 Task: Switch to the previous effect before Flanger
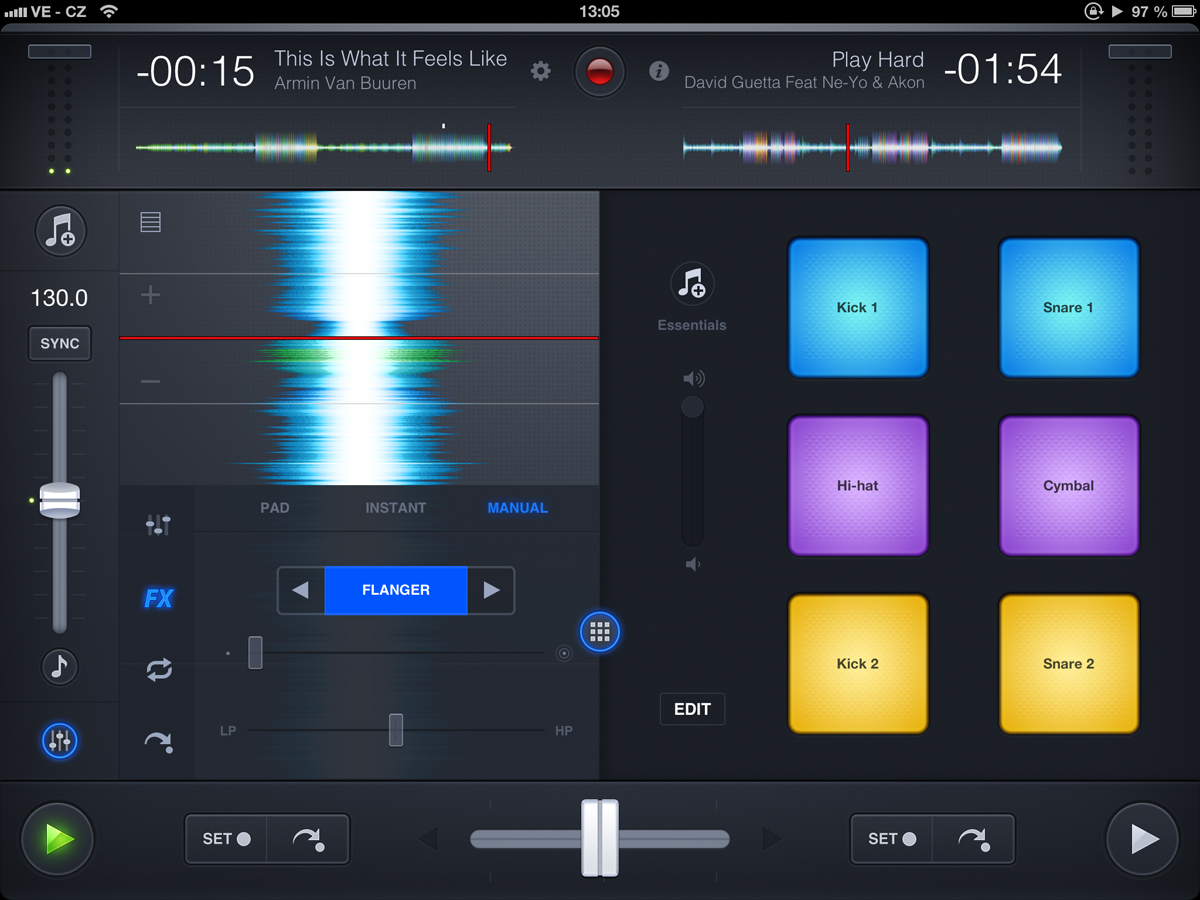click(x=301, y=590)
